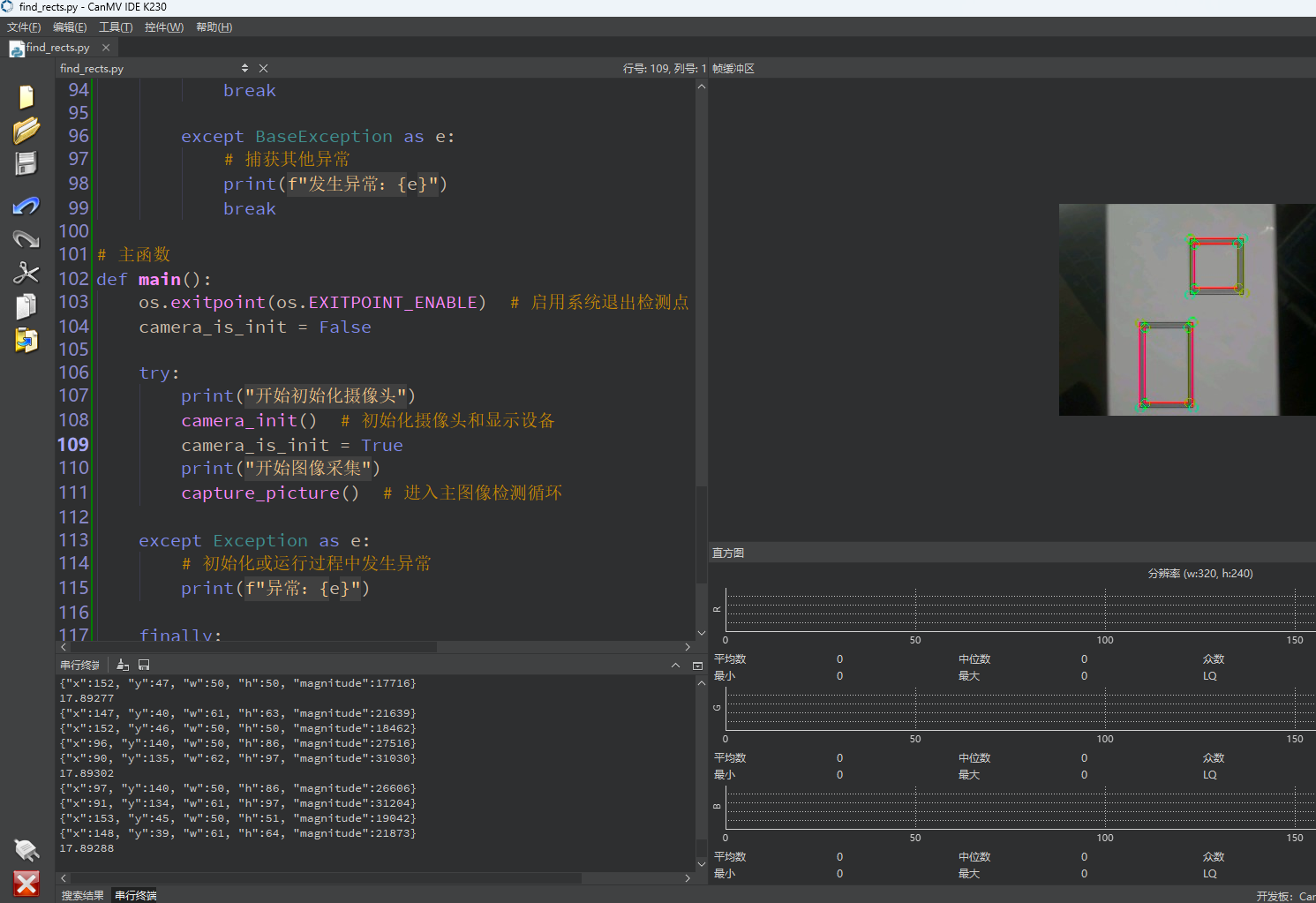Open the find_rects.py document selector dropdown
This screenshot has height=903, width=1316.
point(244,68)
